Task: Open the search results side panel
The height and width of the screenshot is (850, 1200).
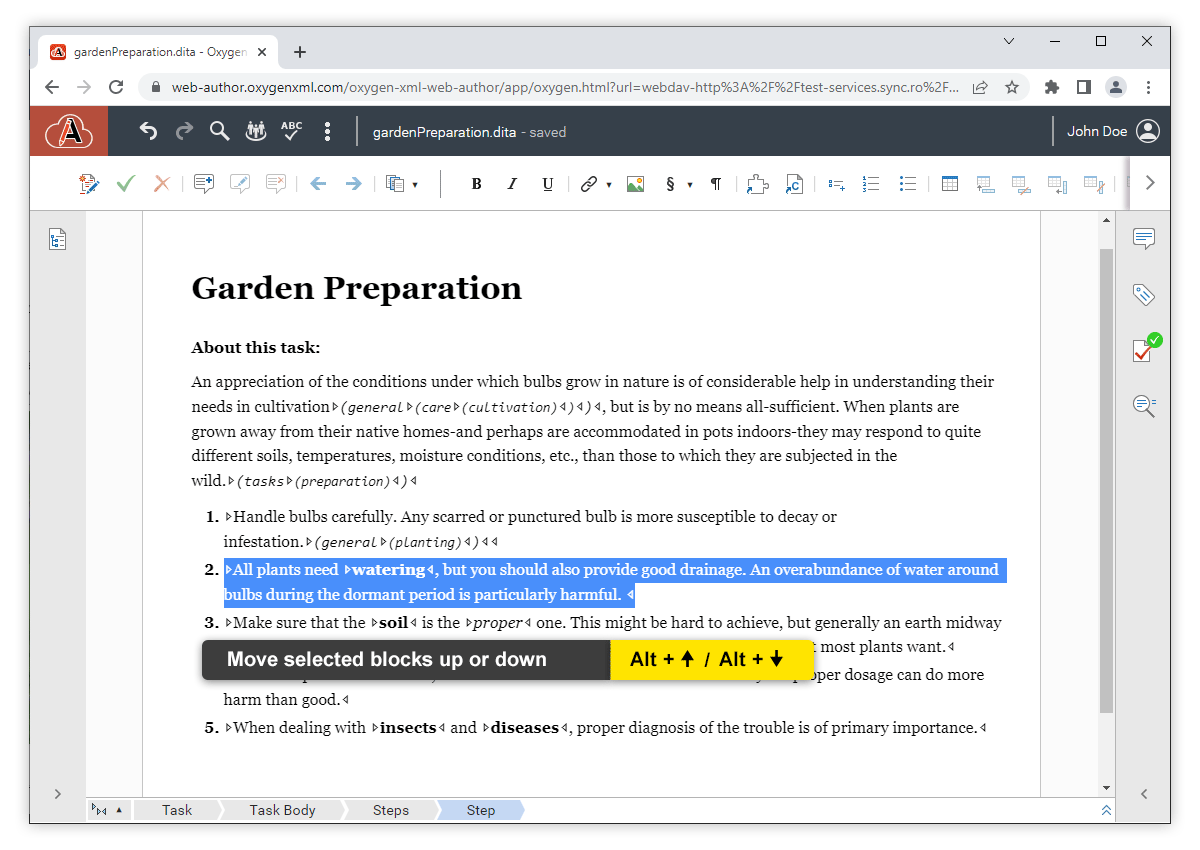Action: pyautogui.click(x=1144, y=405)
